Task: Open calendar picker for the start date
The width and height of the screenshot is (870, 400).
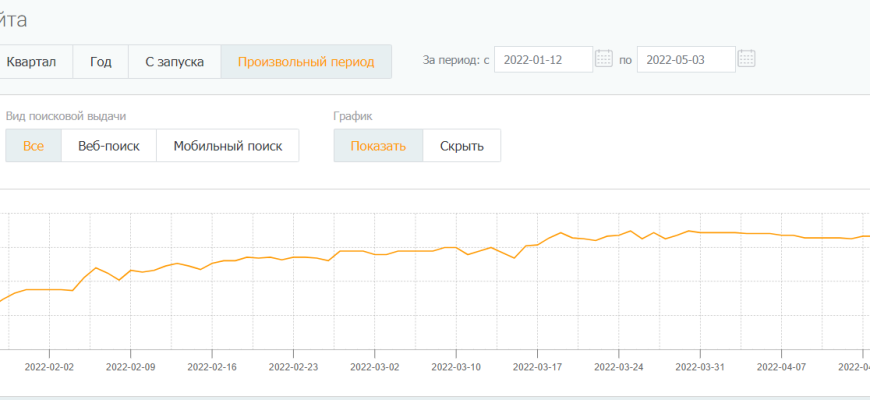Action: pyautogui.click(x=603, y=59)
